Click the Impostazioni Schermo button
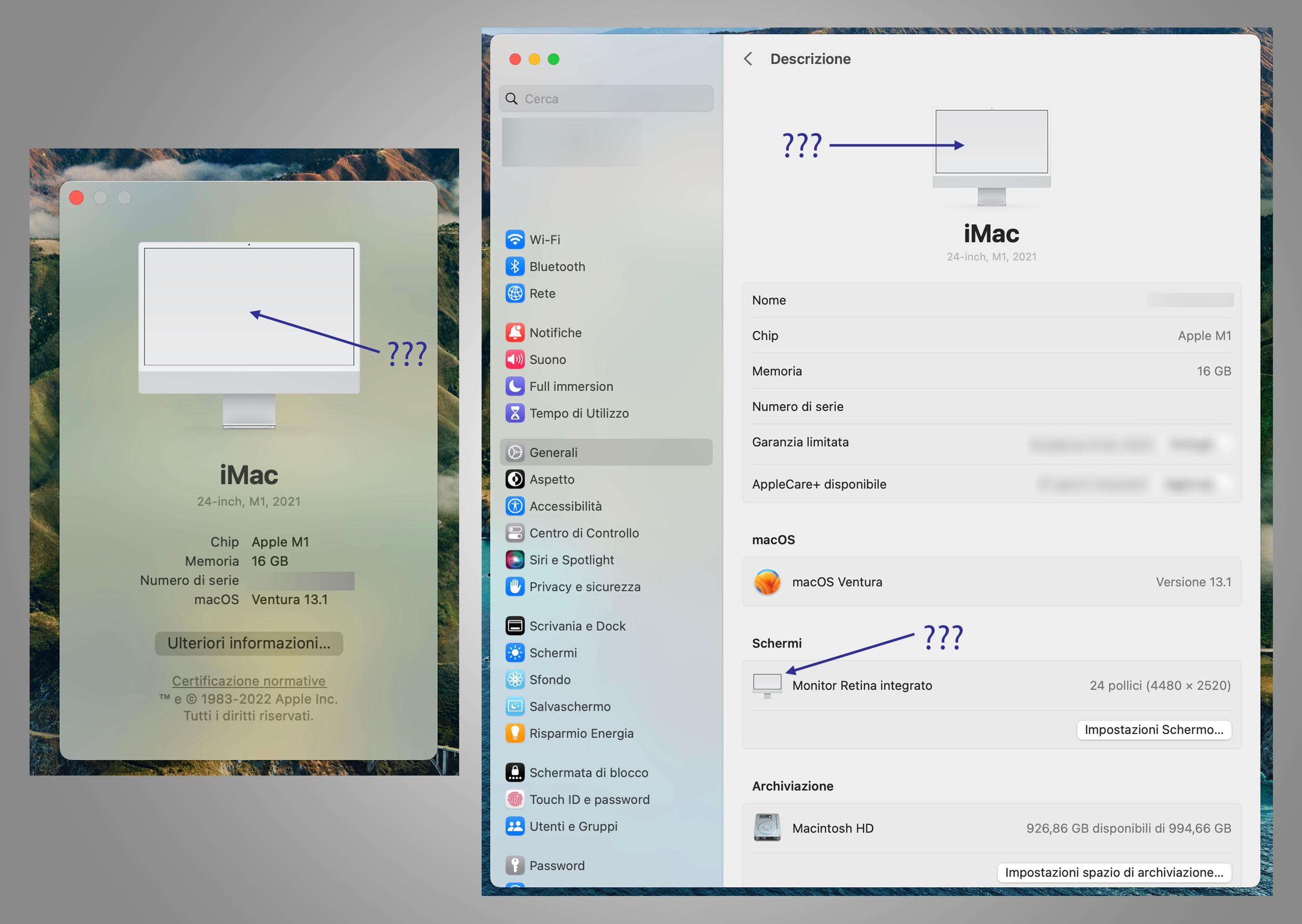The height and width of the screenshot is (924, 1302). tap(1154, 729)
